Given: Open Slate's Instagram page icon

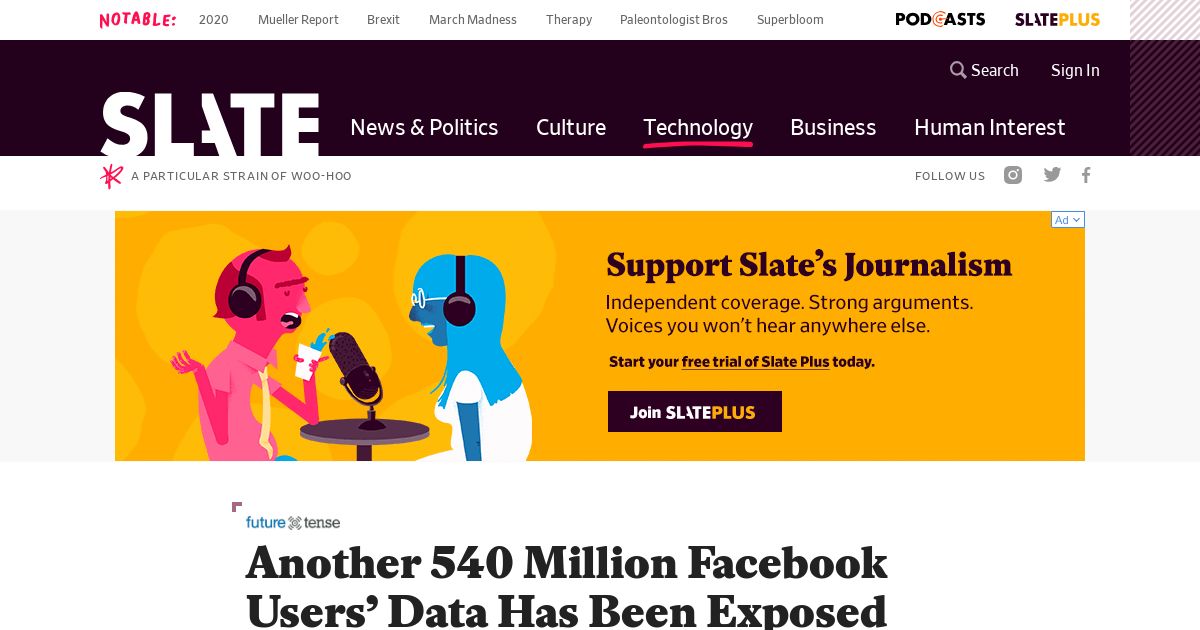Looking at the screenshot, I should pyautogui.click(x=1013, y=175).
